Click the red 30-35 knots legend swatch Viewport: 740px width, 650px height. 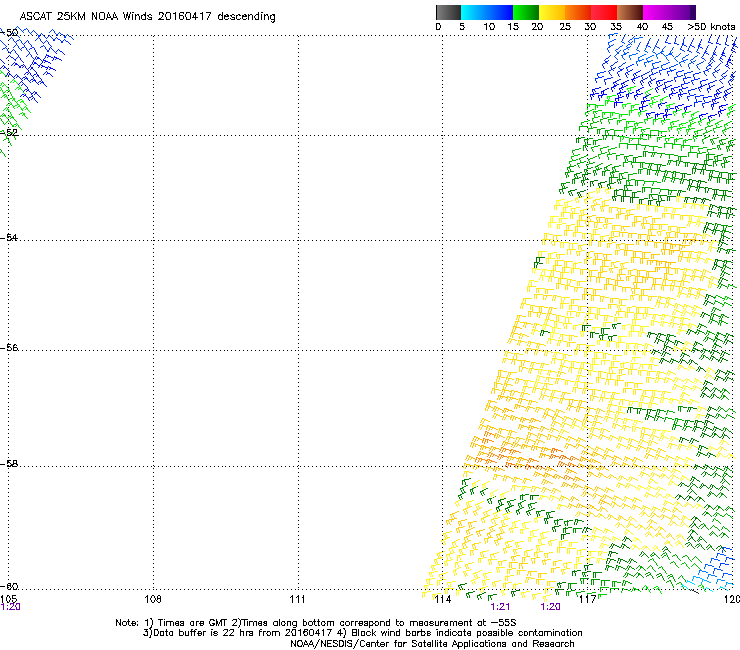coord(604,12)
